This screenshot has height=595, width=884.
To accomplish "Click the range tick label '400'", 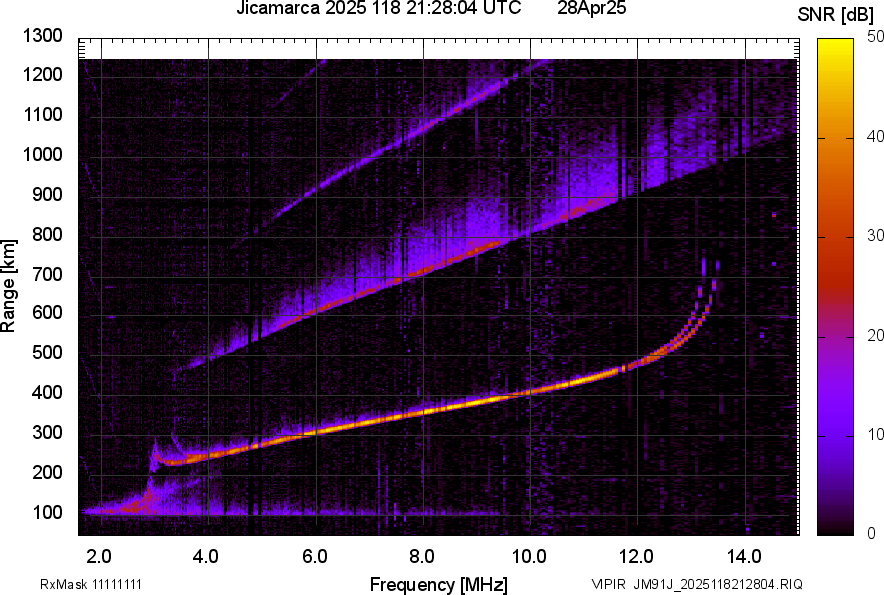I will (x=47, y=392).
